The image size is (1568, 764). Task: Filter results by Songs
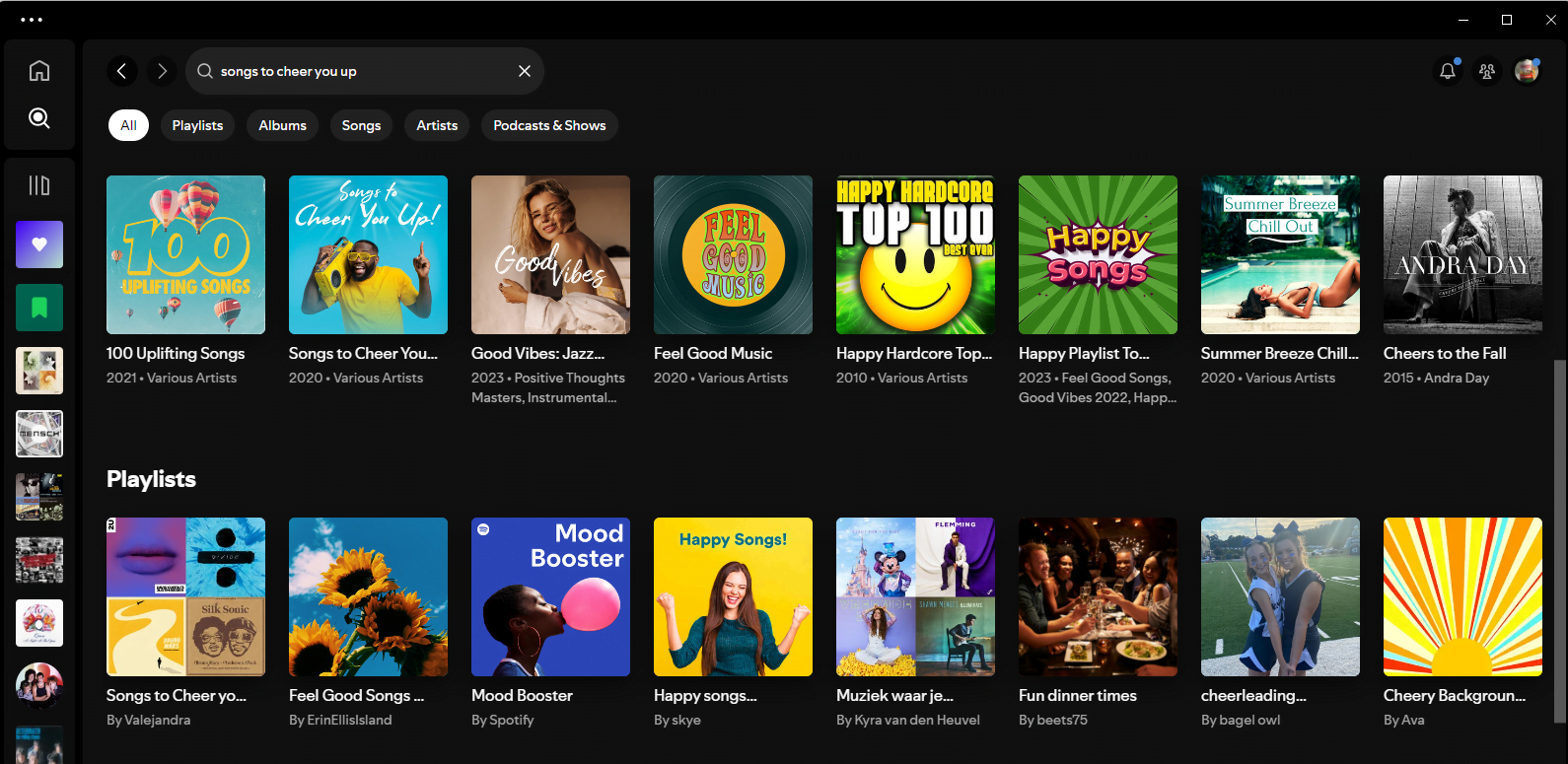click(361, 125)
